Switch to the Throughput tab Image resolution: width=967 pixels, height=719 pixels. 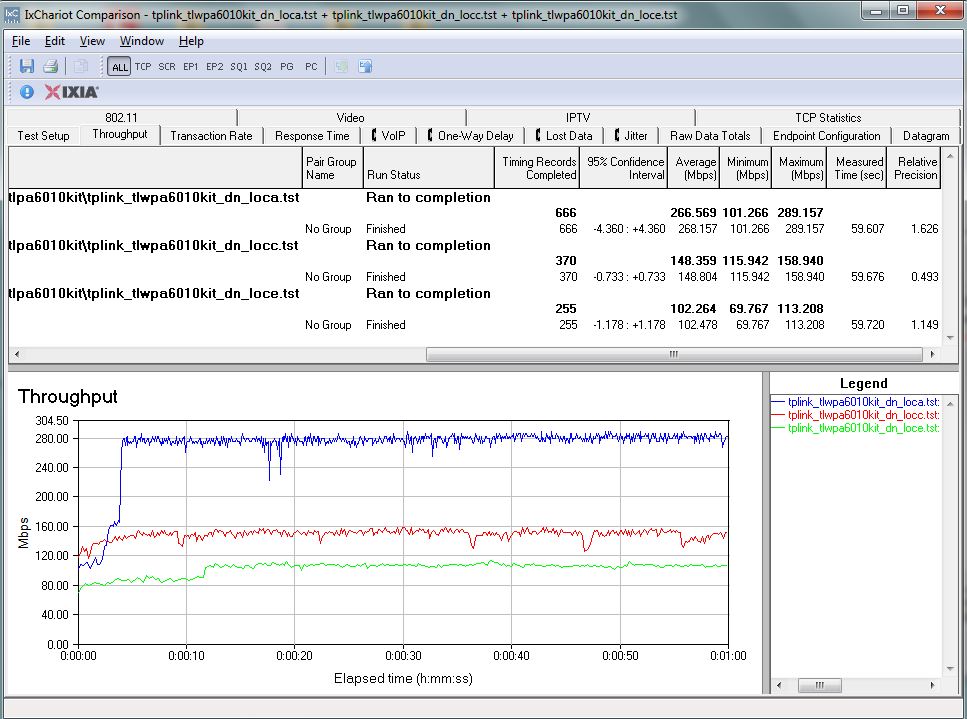tap(120, 134)
